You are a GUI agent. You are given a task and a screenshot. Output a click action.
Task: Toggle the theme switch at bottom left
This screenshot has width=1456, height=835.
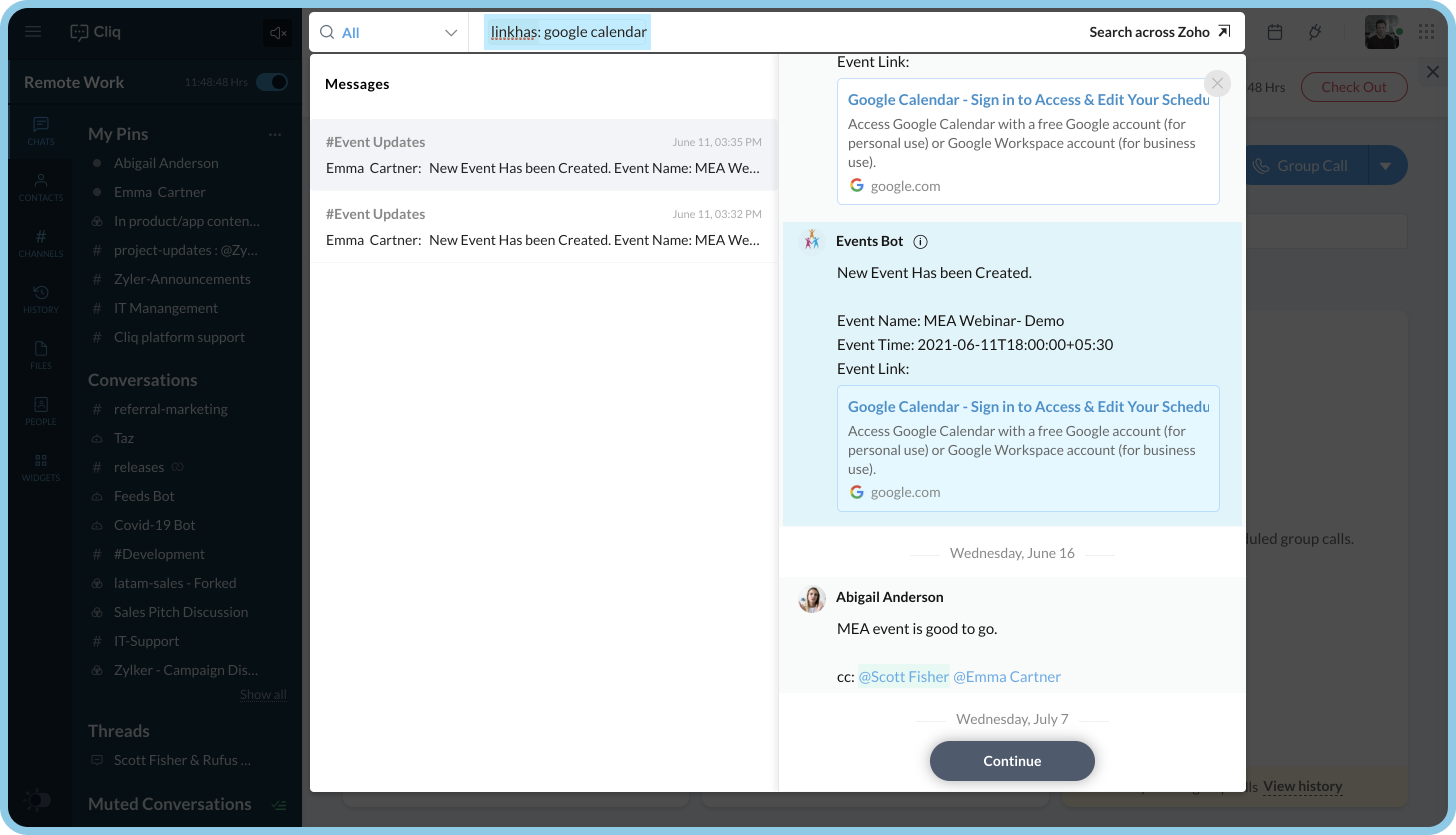(37, 800)
